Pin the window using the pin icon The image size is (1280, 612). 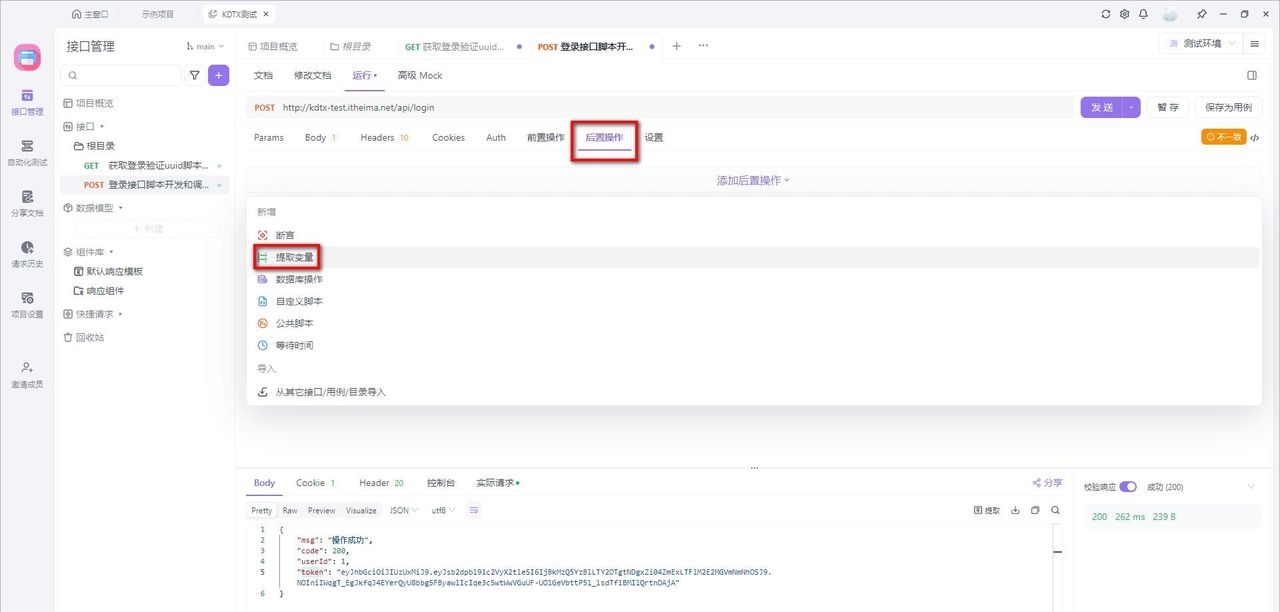pyautogui.click(x=1200, y=13)
